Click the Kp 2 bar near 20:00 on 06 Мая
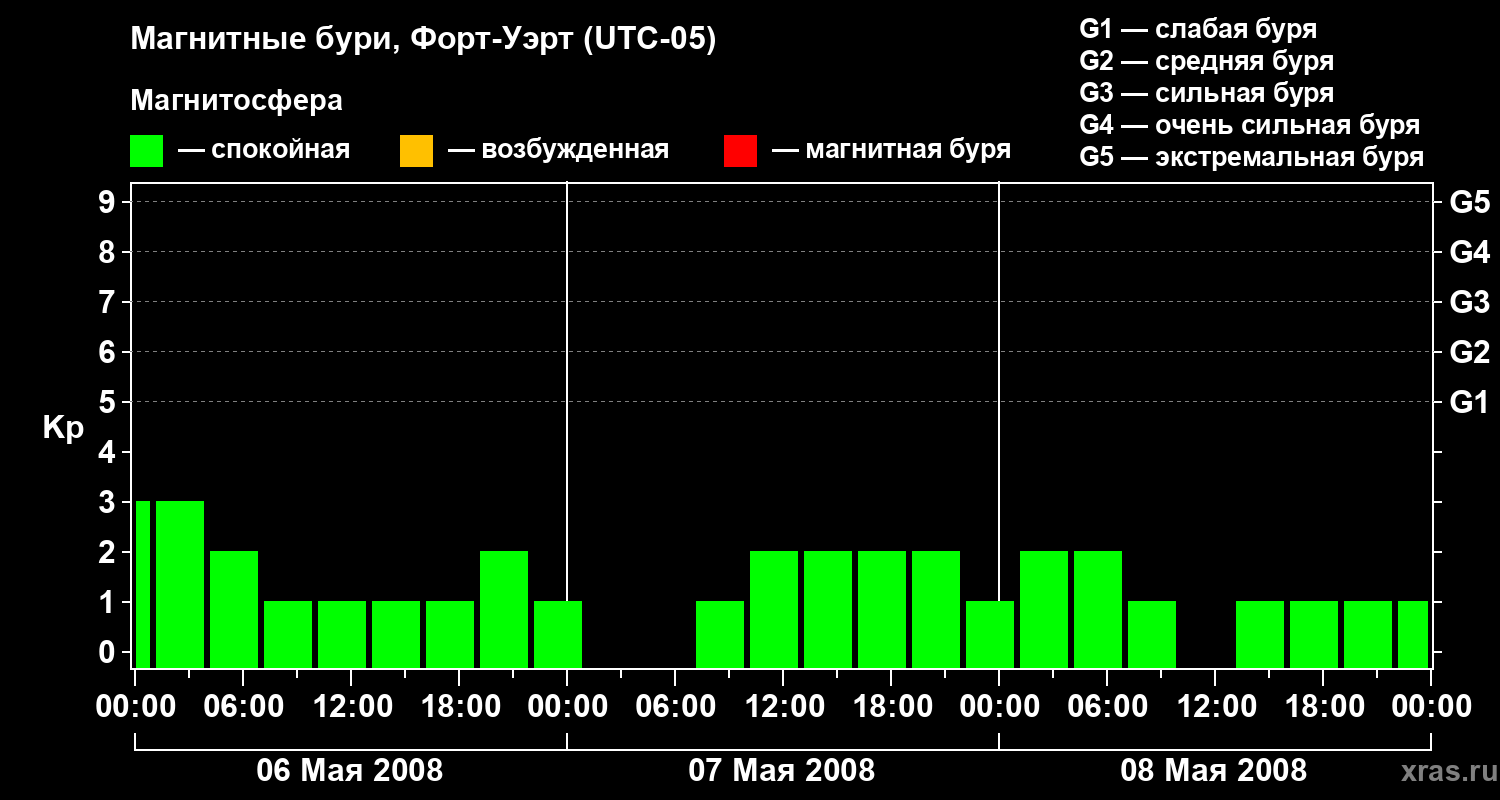This screenshot has width=1500, height=800. [x=504, y=609]
